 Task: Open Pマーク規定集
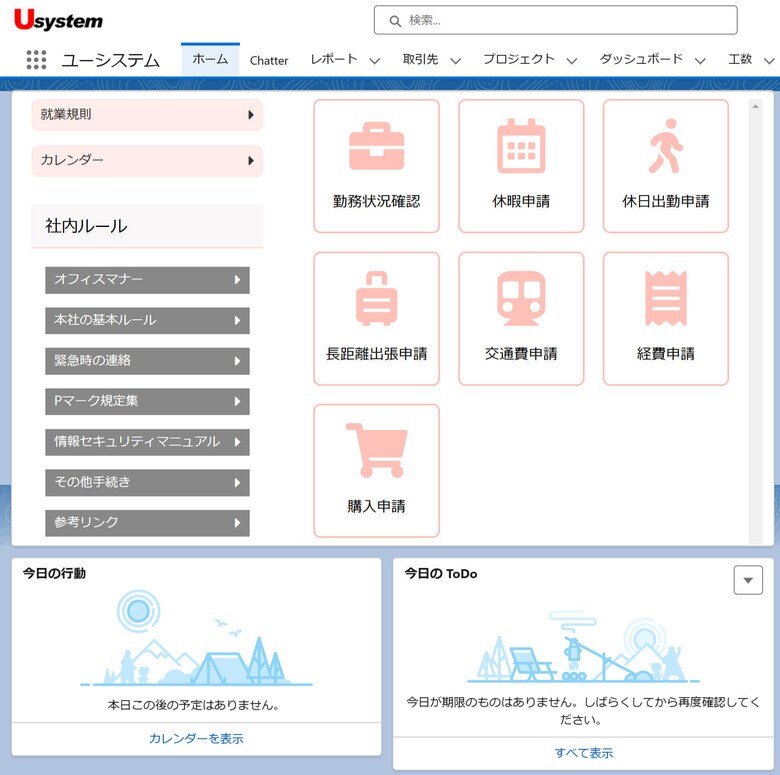coord(147,401)
